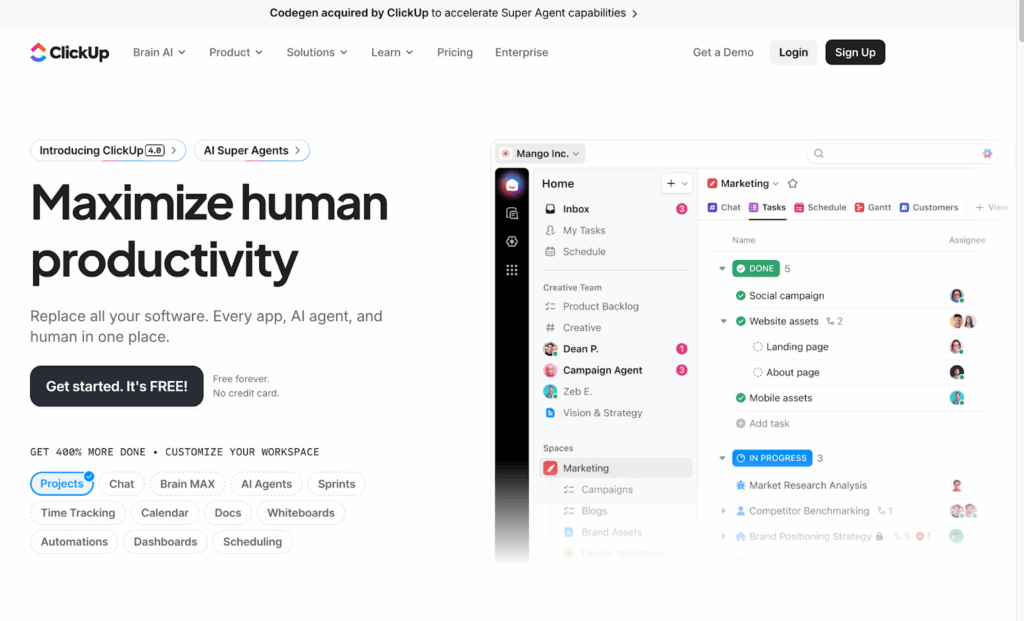The height and width of the screenshot is (621, 1024).
Task: Click the ClickUp logo in header
Action: (x=69, y=53)
